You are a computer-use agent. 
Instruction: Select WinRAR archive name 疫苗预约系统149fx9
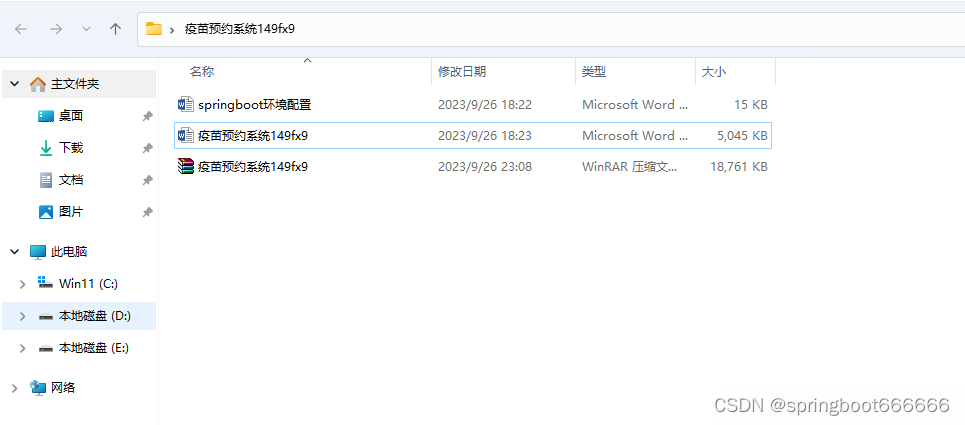(x=253, y=166)
